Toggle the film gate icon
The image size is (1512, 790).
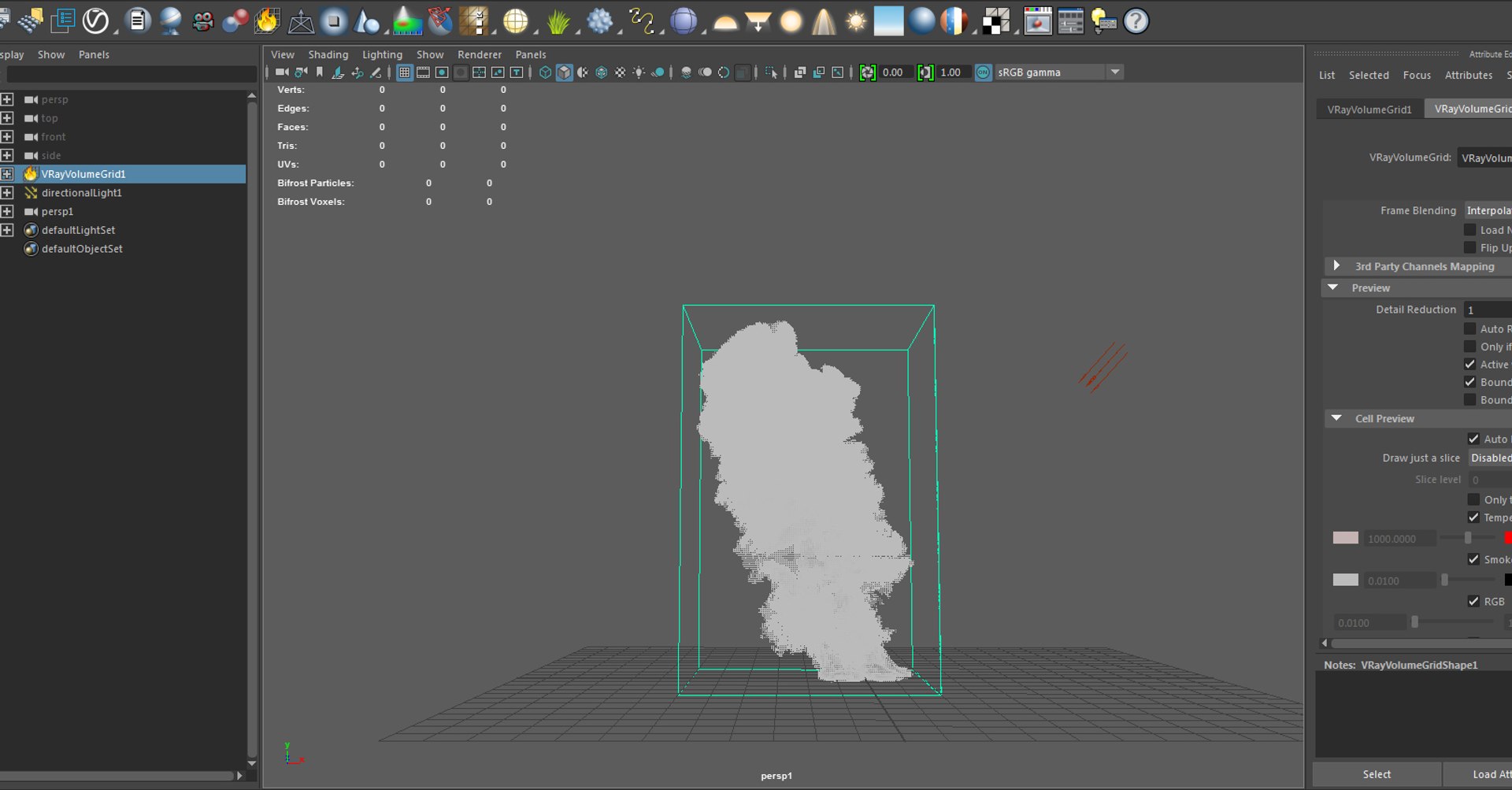pyautogui.click(x=423, y=72)
